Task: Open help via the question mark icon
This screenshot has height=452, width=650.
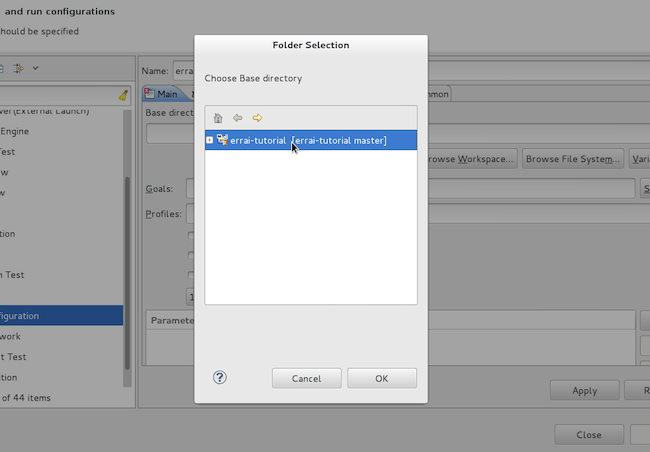Action: (x=220, y=377)
